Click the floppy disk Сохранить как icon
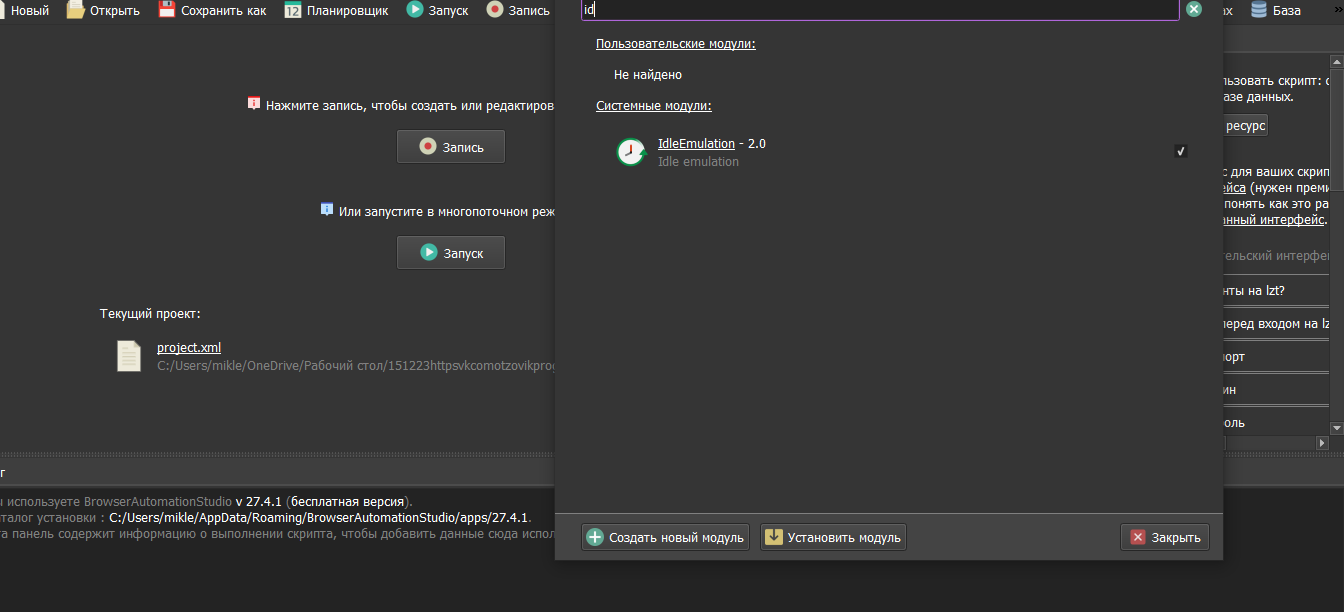 [167, 10]
